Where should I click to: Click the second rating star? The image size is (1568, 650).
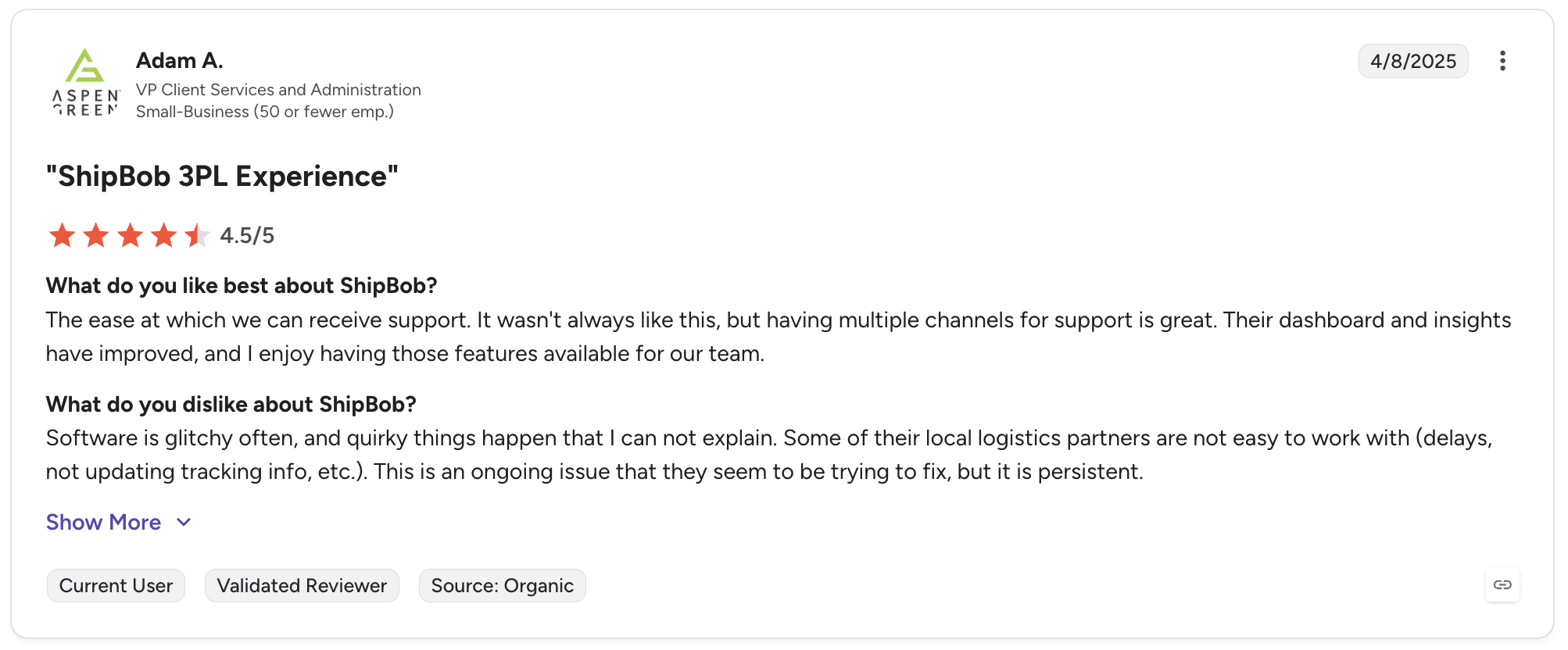point(96,235)
